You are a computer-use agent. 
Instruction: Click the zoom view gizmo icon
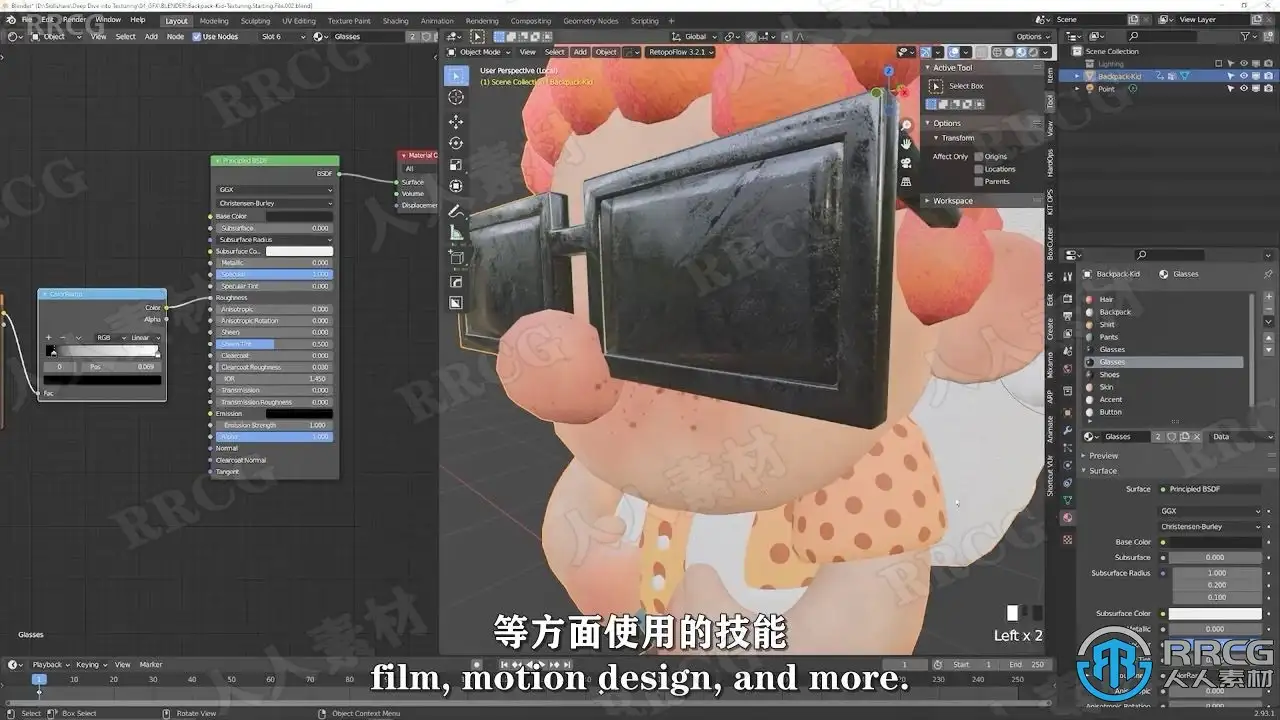pyautogui.click(x=906, y=126)
